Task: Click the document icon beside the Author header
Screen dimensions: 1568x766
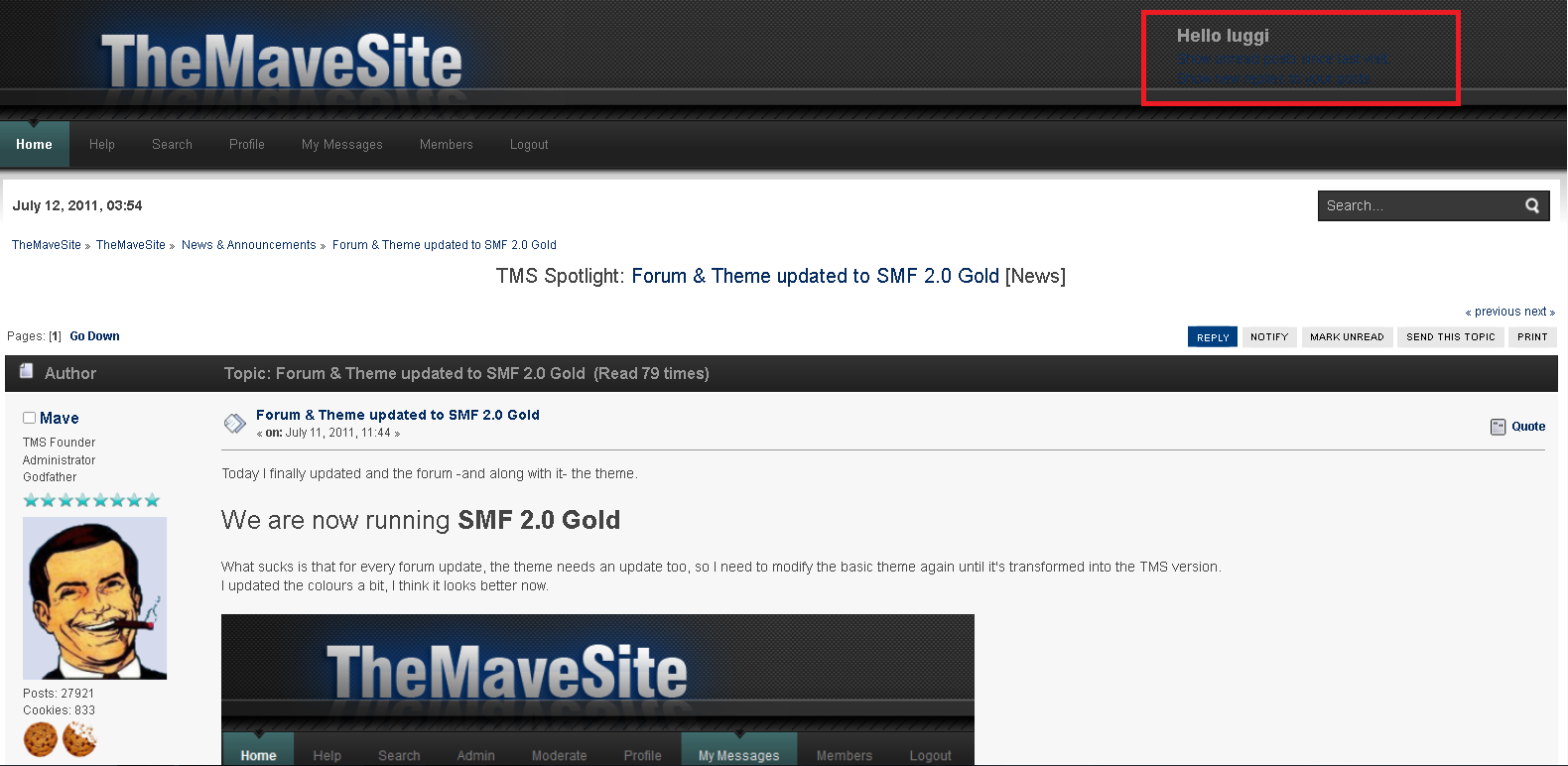Action: 27,371
